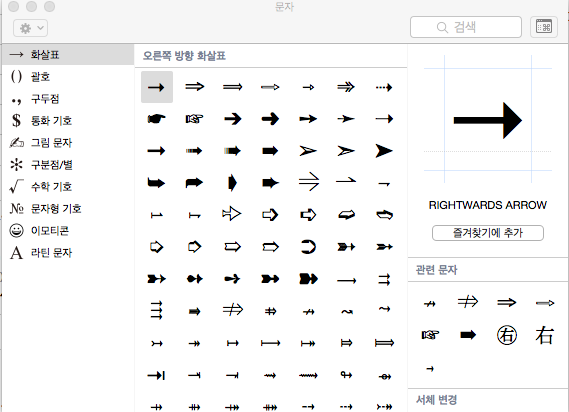Screen dimensions: 569x412
Task: Click the 오른쪽 방향 화살표 section header
Action: (x=184, y=56)
